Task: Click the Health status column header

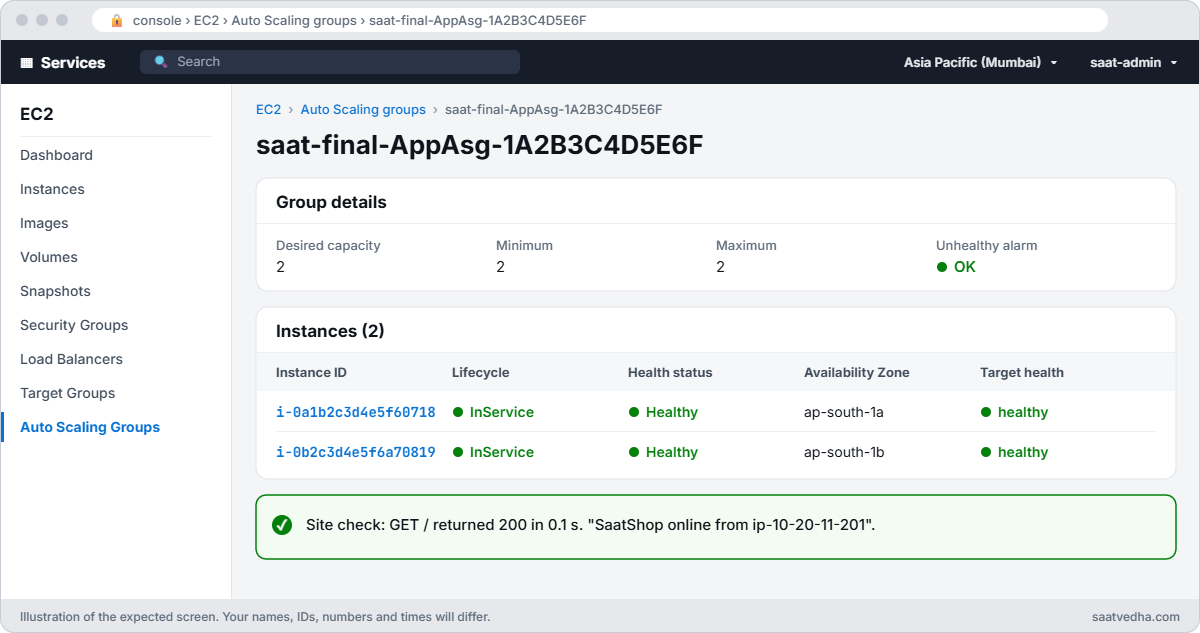Action: (670, 372)
